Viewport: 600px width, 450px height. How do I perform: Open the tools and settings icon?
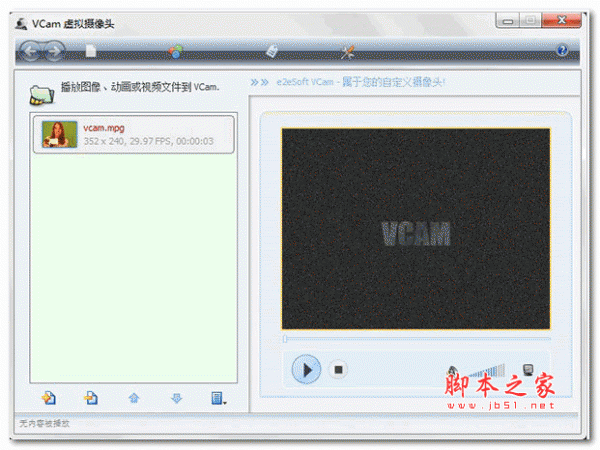(x=347, y=52)
